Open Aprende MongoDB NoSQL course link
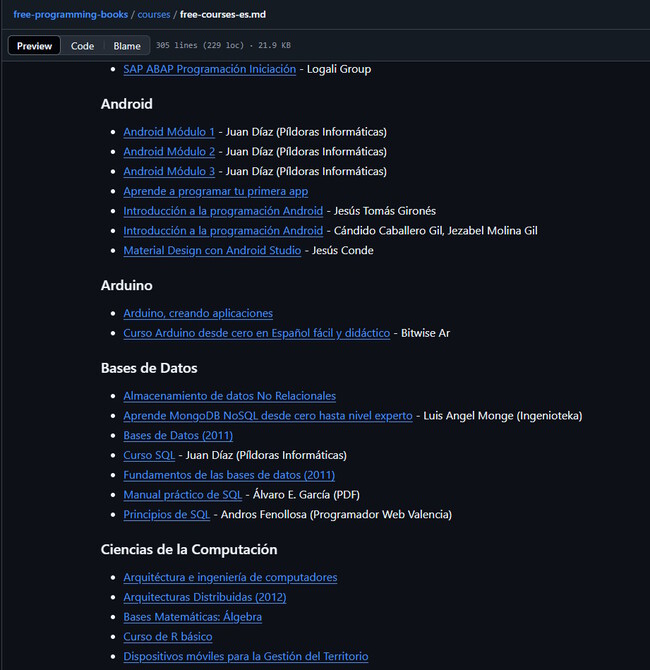 (x=267, y=415)
